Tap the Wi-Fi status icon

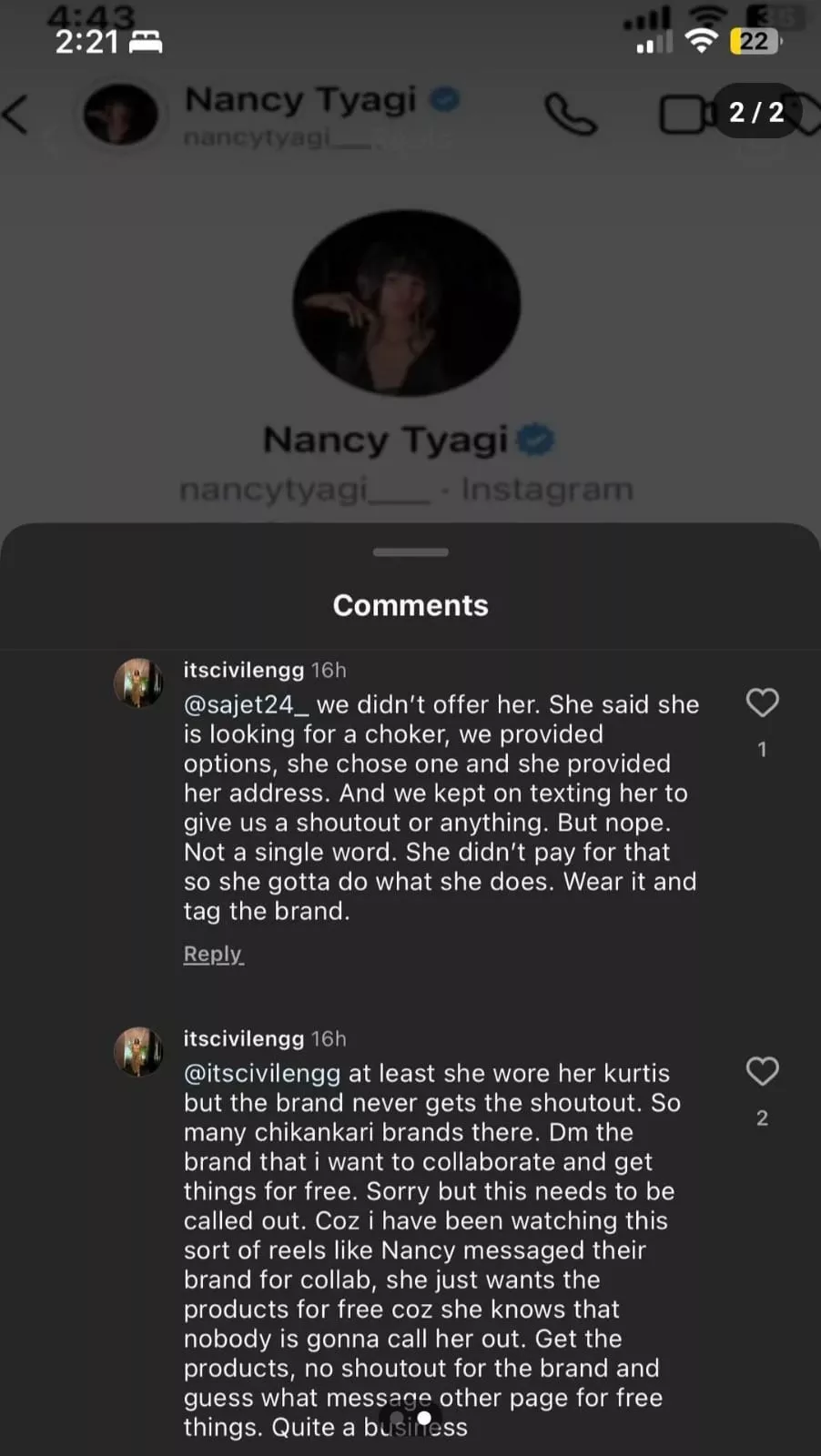[x=701, y=41]
